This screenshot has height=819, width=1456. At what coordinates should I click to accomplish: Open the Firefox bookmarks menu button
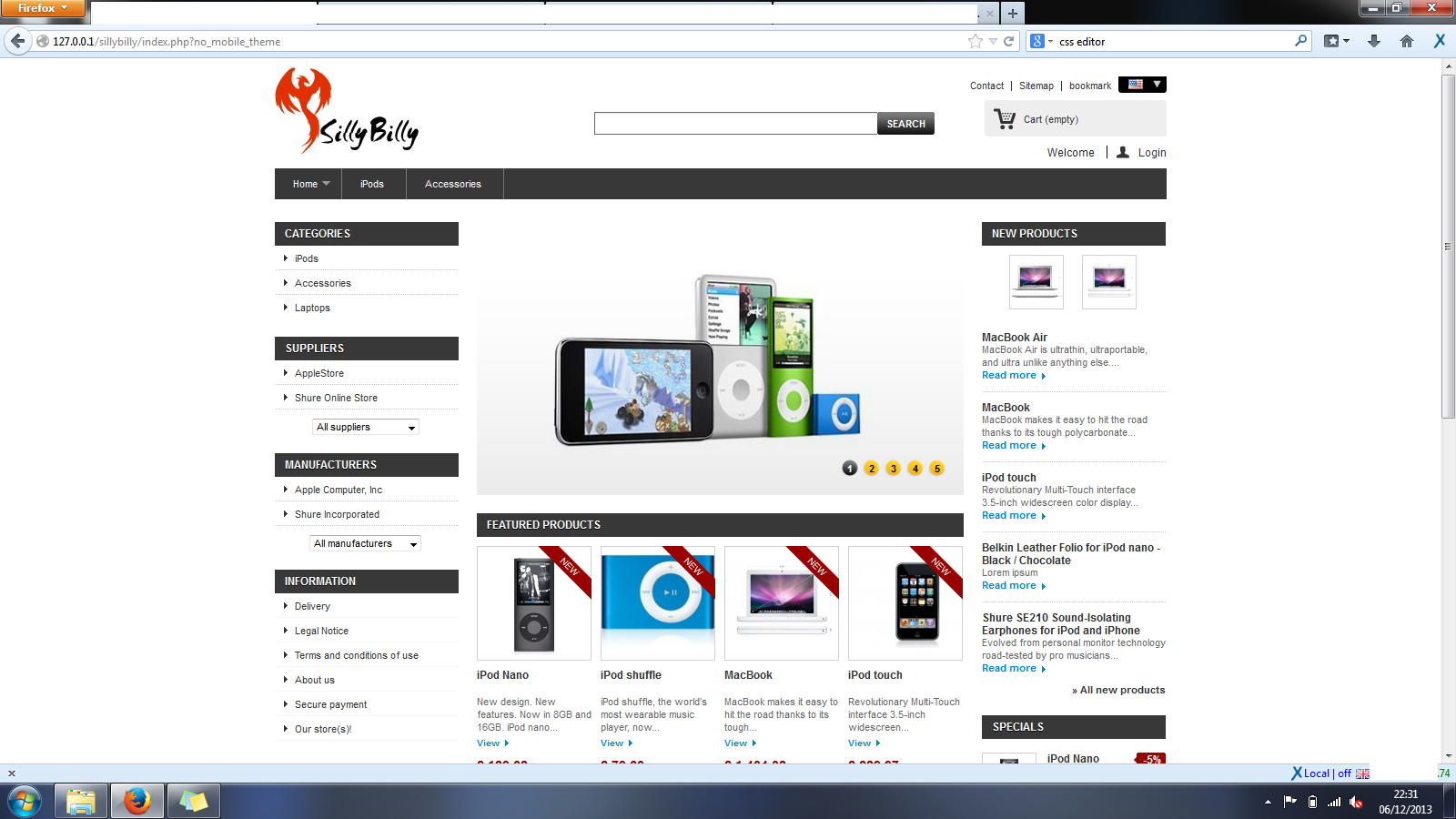click(x=1336, y=41)
